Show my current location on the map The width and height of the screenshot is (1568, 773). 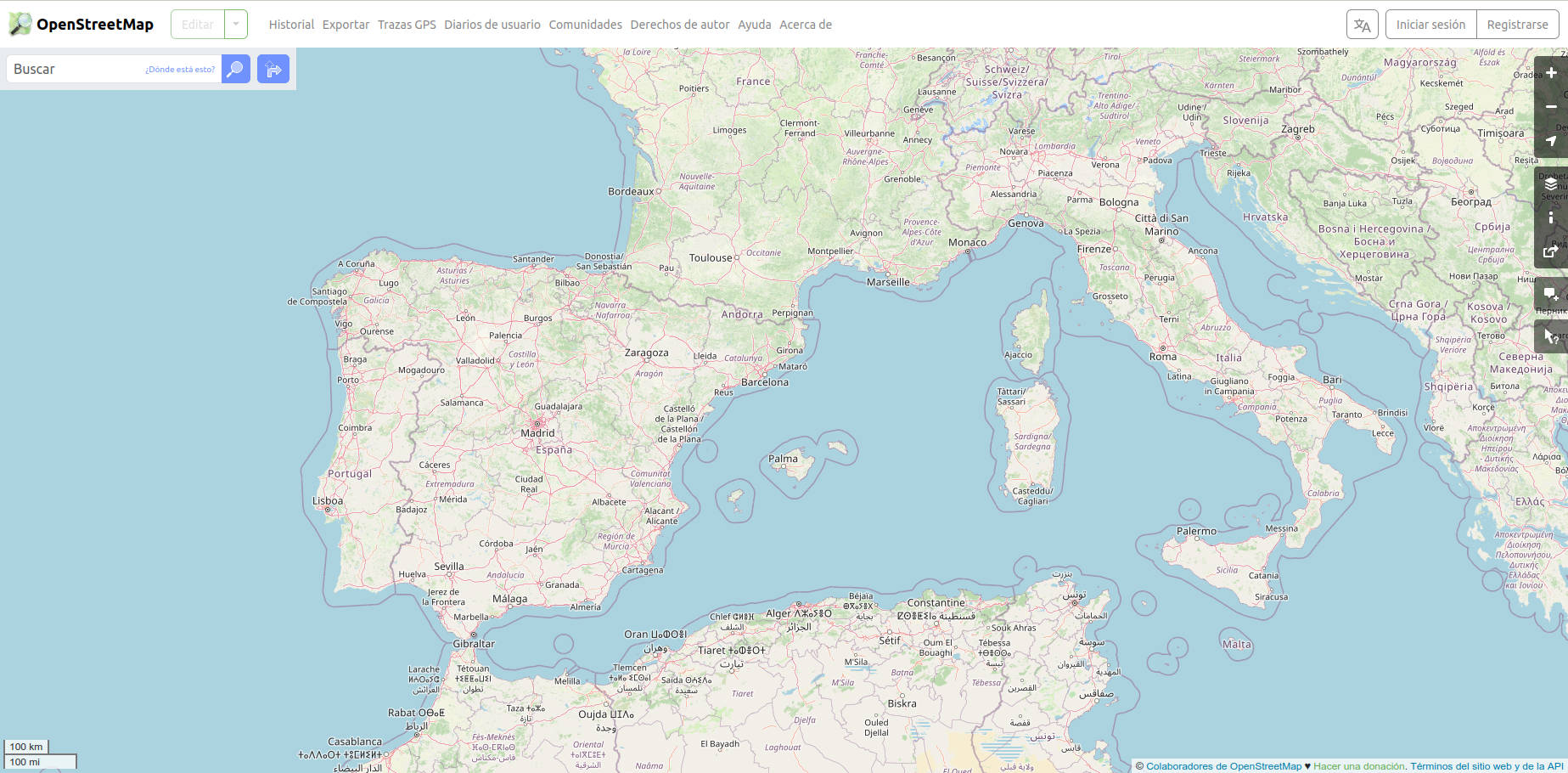[1551, 140]
